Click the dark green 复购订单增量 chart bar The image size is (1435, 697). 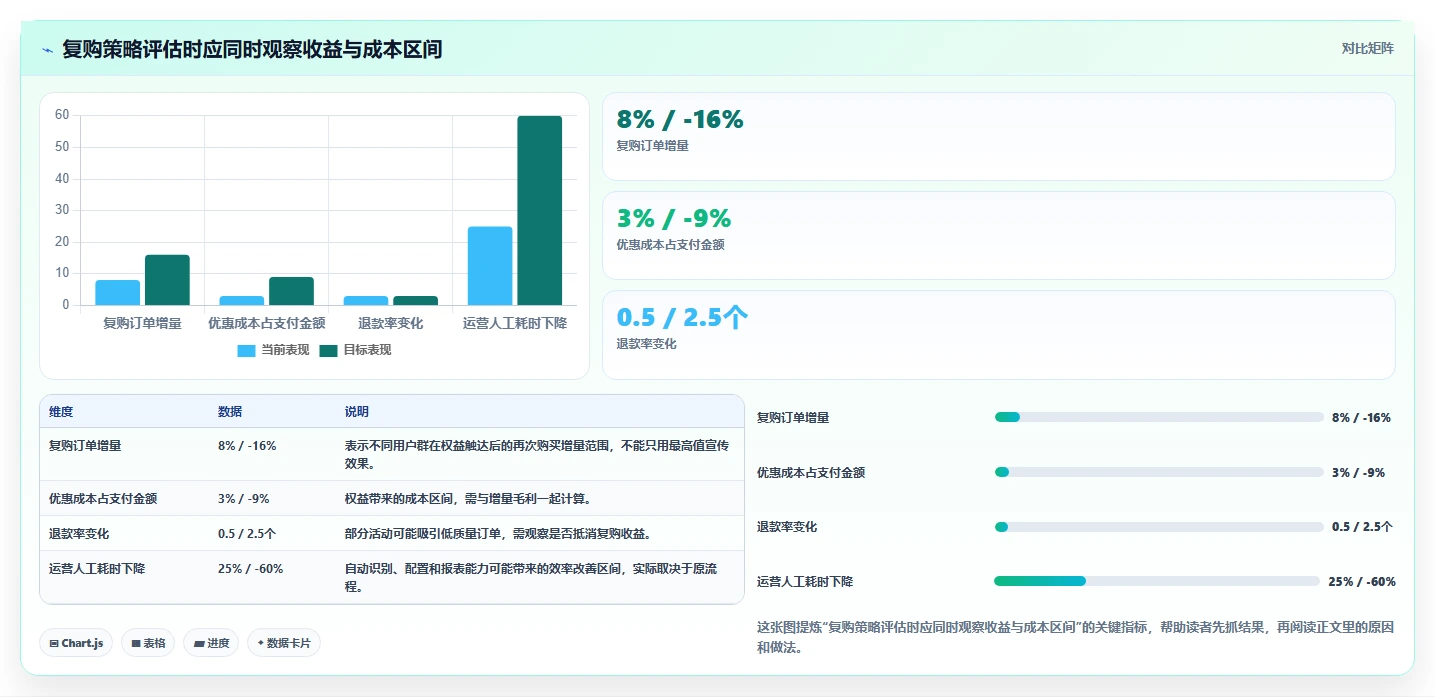click(167, 280)
